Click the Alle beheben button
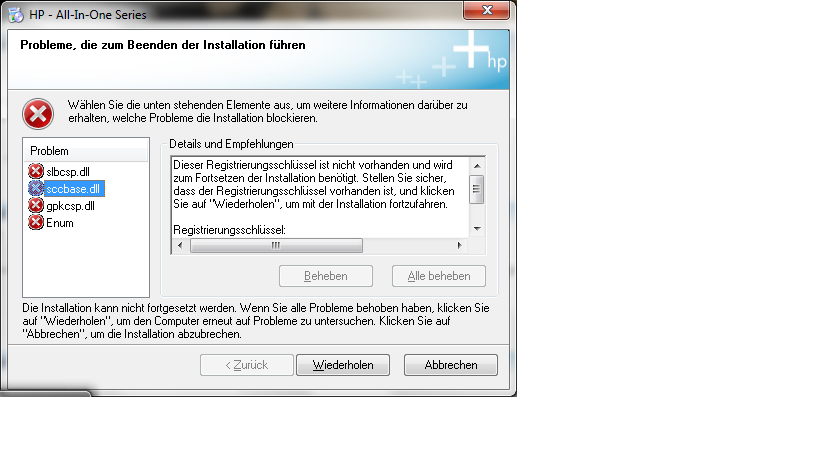The width and height of the screenshot is (819, 460). pos(439,276)
